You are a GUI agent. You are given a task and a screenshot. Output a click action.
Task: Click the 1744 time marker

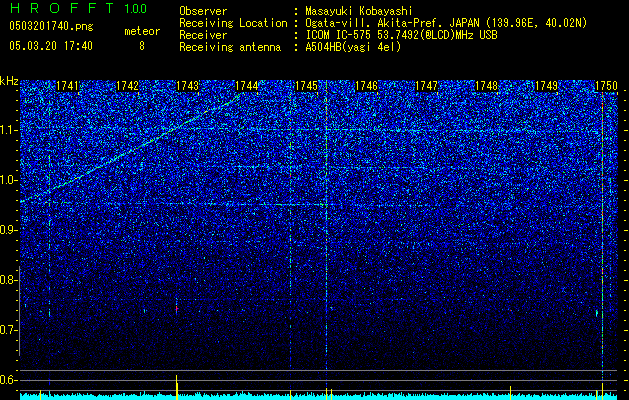[247, 86]
